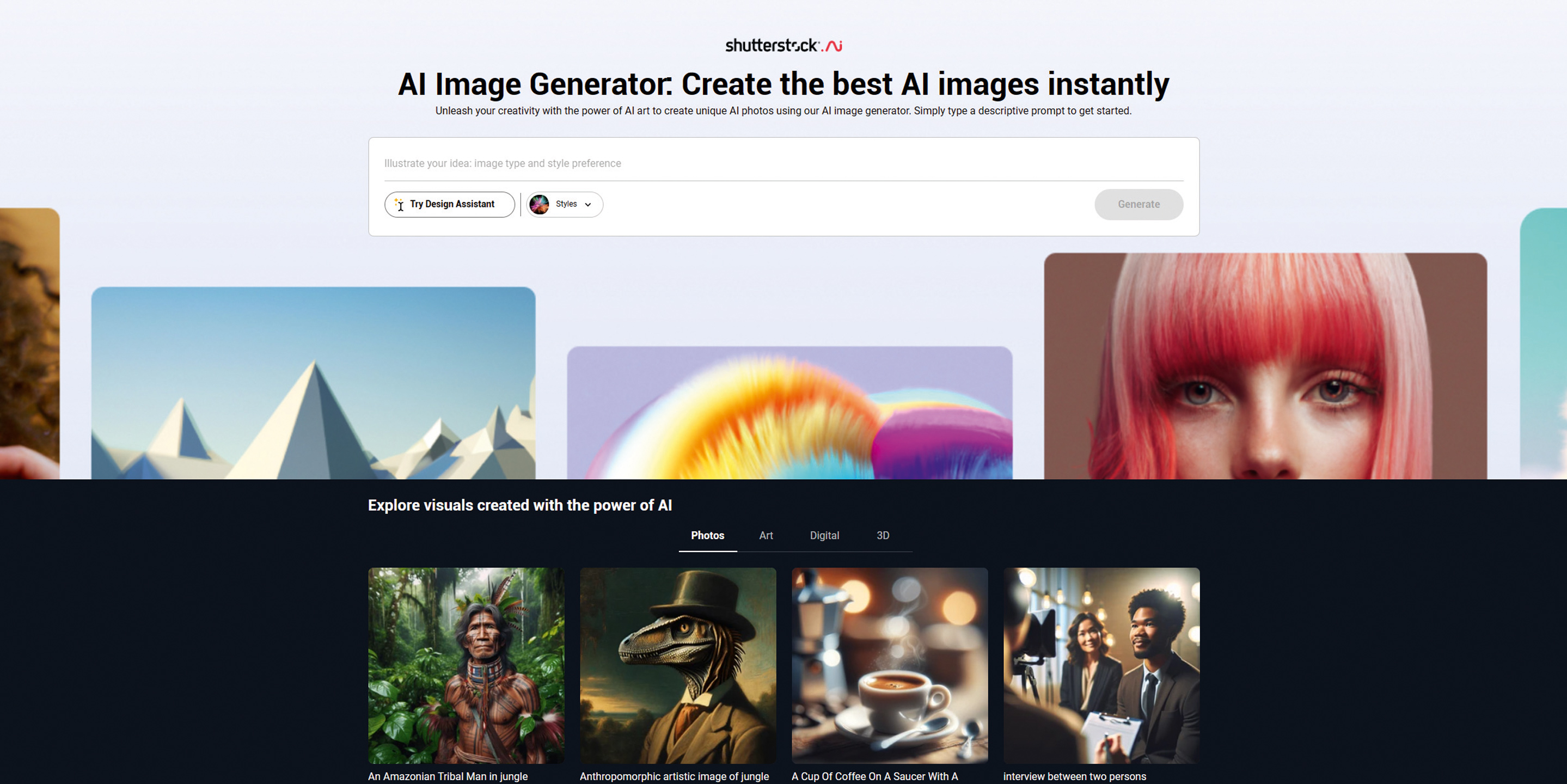Click the rainbow fur image card
The width and height of the screenshot is (1567, 784).
tap(789, 413)
